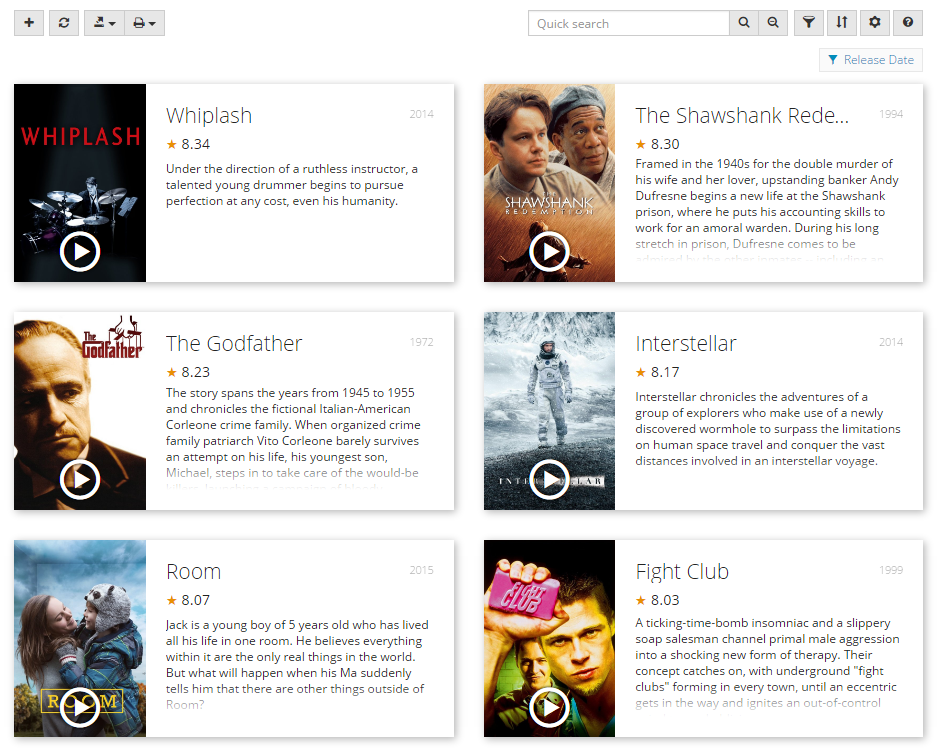Open the sort order icon

[842, 23]
